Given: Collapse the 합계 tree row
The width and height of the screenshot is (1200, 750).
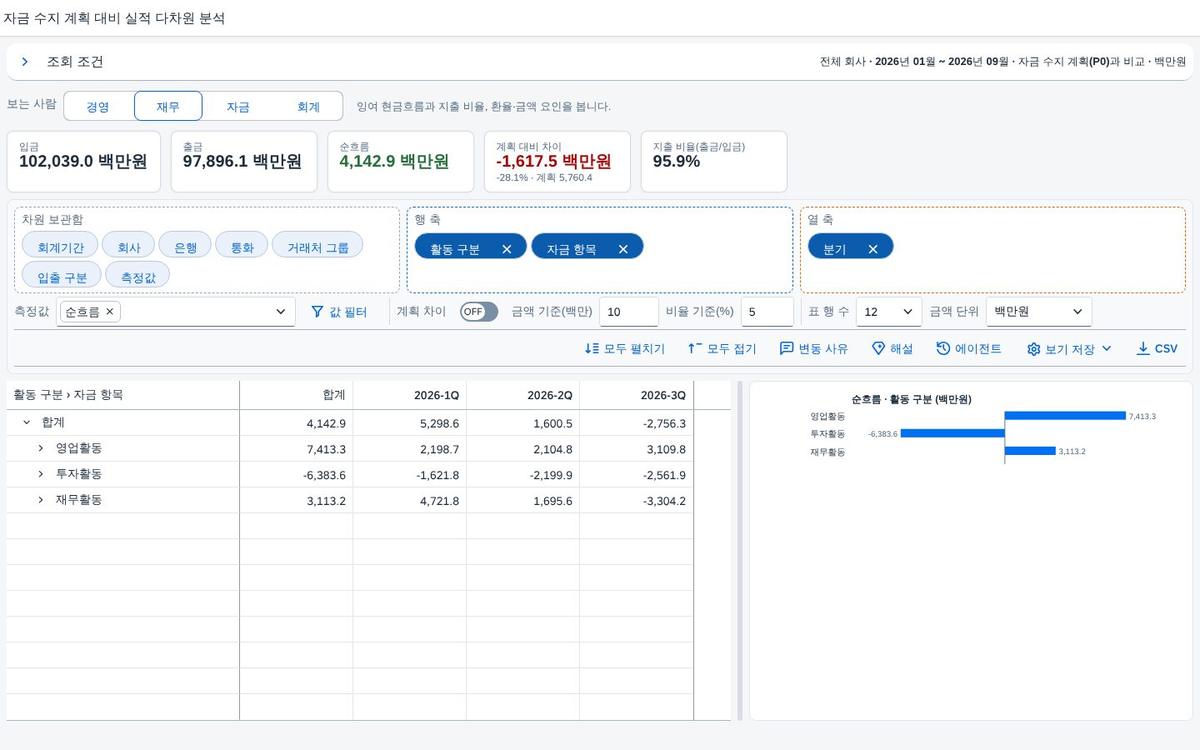Looking at the screenshot, I should click(x=27, y=423).
